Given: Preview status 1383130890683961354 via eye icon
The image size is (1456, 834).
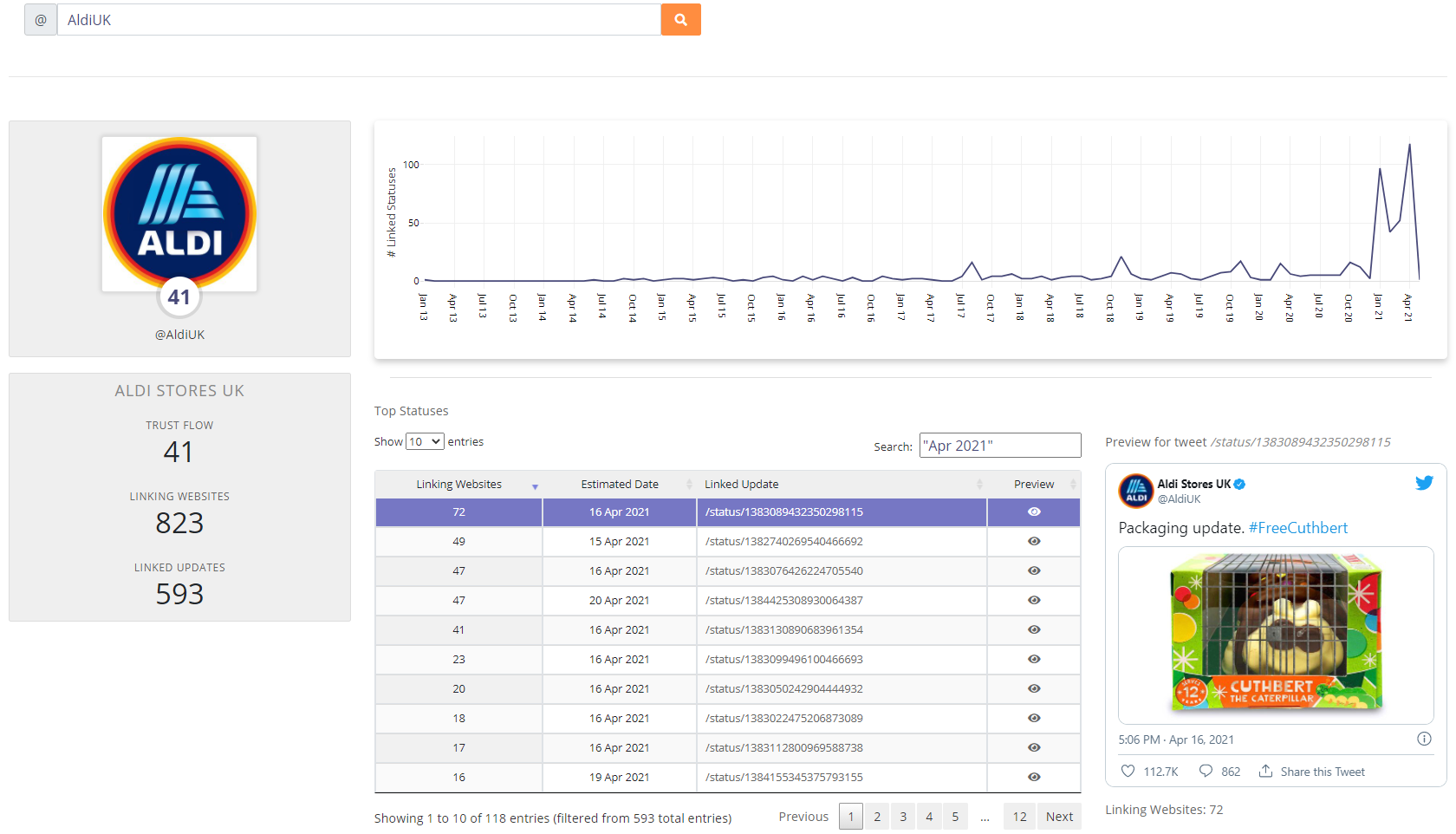Looking at the screenshot, I should [x=1034, y=629].
